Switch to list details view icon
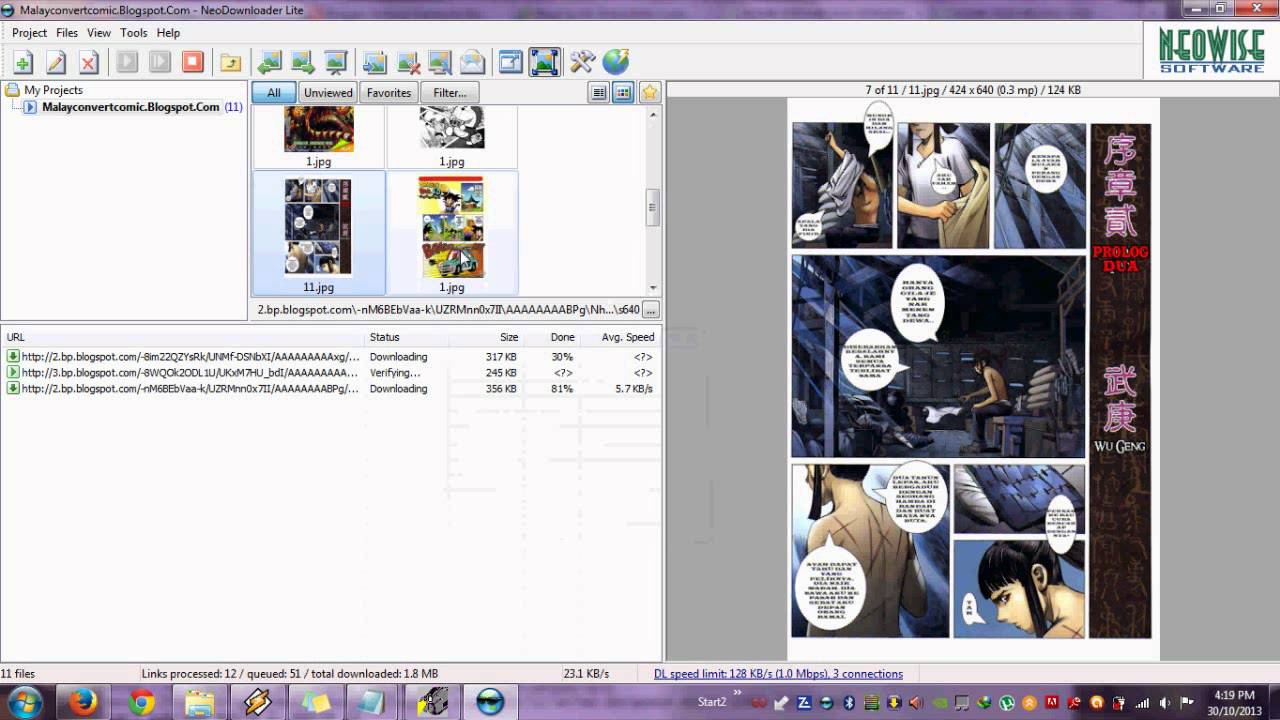This screenshot has width=1280, height=720. (599, 92)
